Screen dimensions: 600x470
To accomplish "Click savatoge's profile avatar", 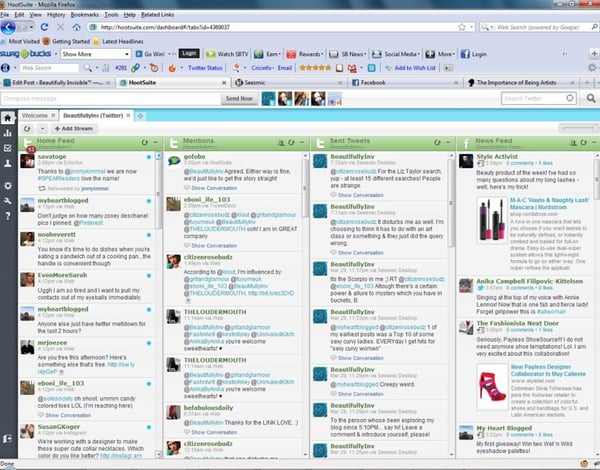I will coord(28,161).
